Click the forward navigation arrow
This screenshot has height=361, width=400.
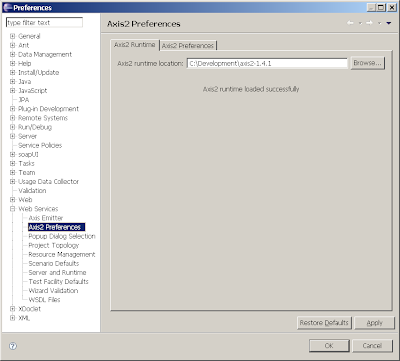[x=369, y=23]
